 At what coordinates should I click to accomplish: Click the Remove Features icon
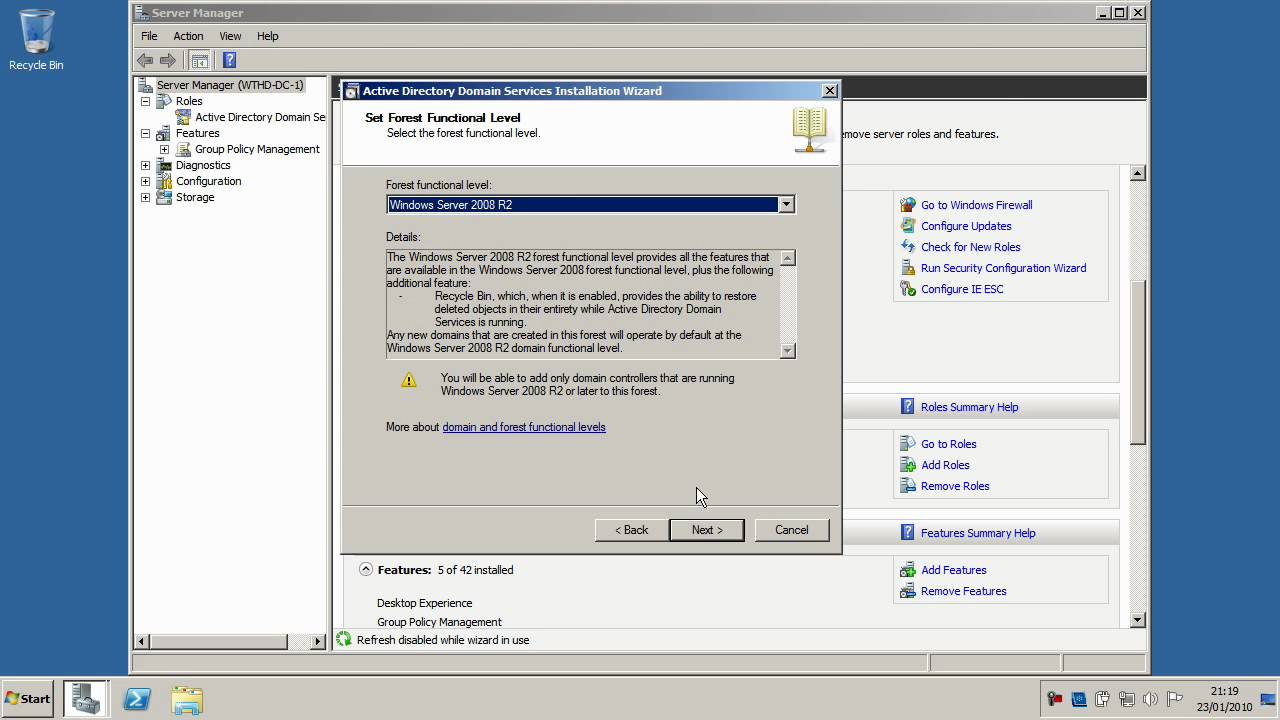point(908,591)
